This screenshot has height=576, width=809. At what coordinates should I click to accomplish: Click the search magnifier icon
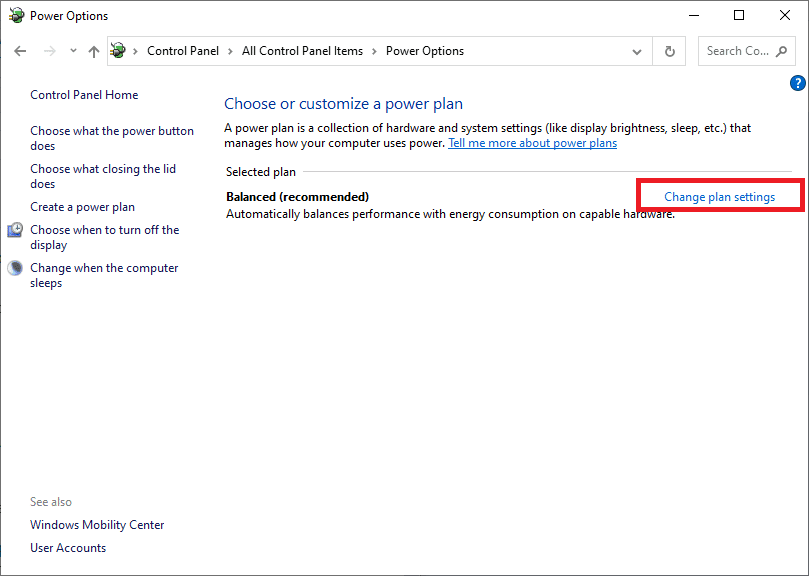click(x=782, y=51)
